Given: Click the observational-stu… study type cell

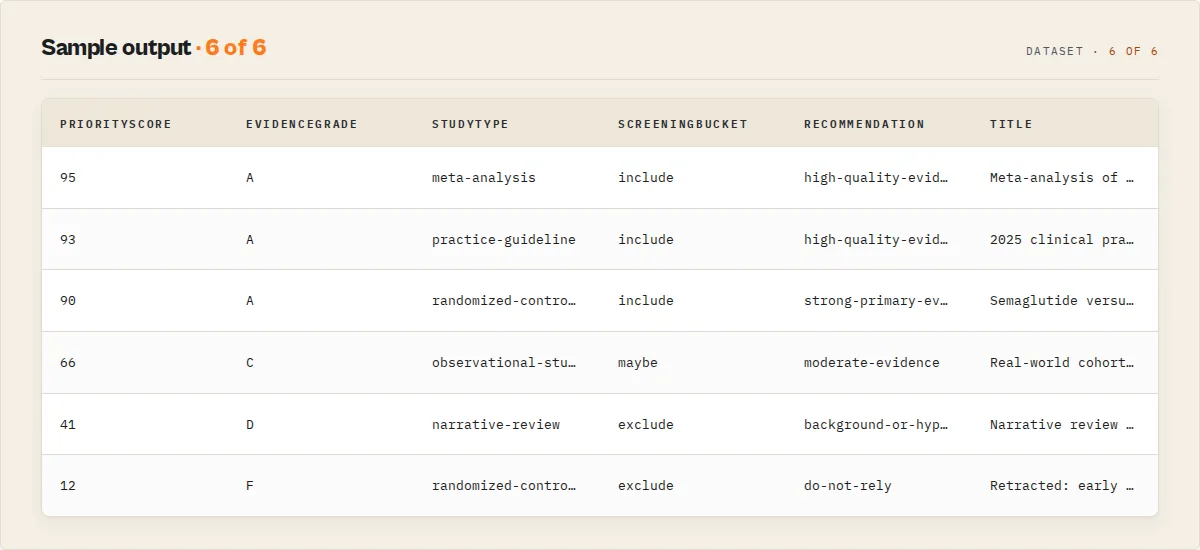Looking at the screenshot, I should pos(504,363).
